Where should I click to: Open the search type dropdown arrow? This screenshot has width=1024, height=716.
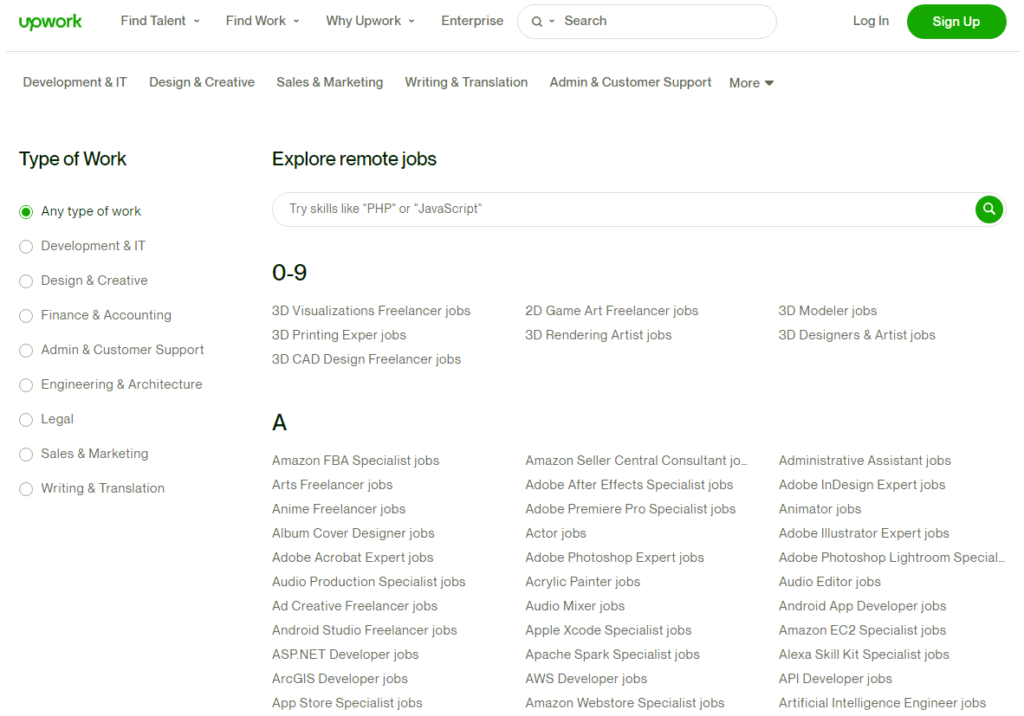(552, 22)
